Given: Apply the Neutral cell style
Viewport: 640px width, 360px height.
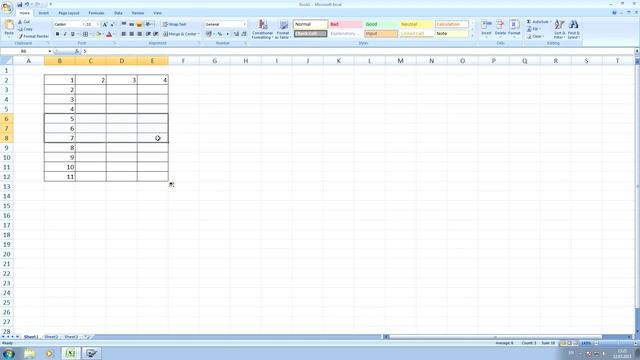Looking at the screenshot, I should 416,24.
